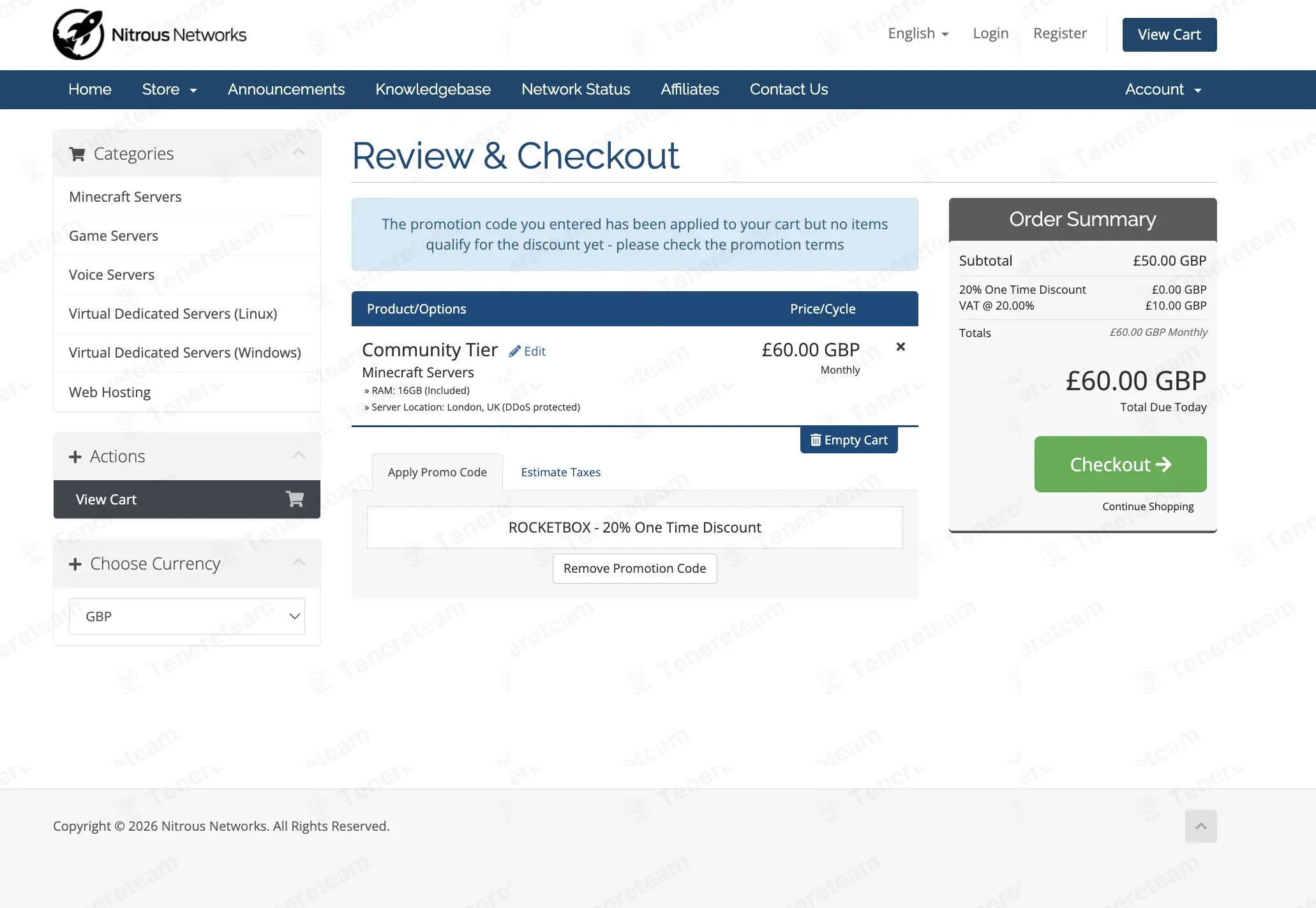Screen dimensions: 1316x908
Task: Open the Knowledgebase menu item
Action: coord(433,89)
